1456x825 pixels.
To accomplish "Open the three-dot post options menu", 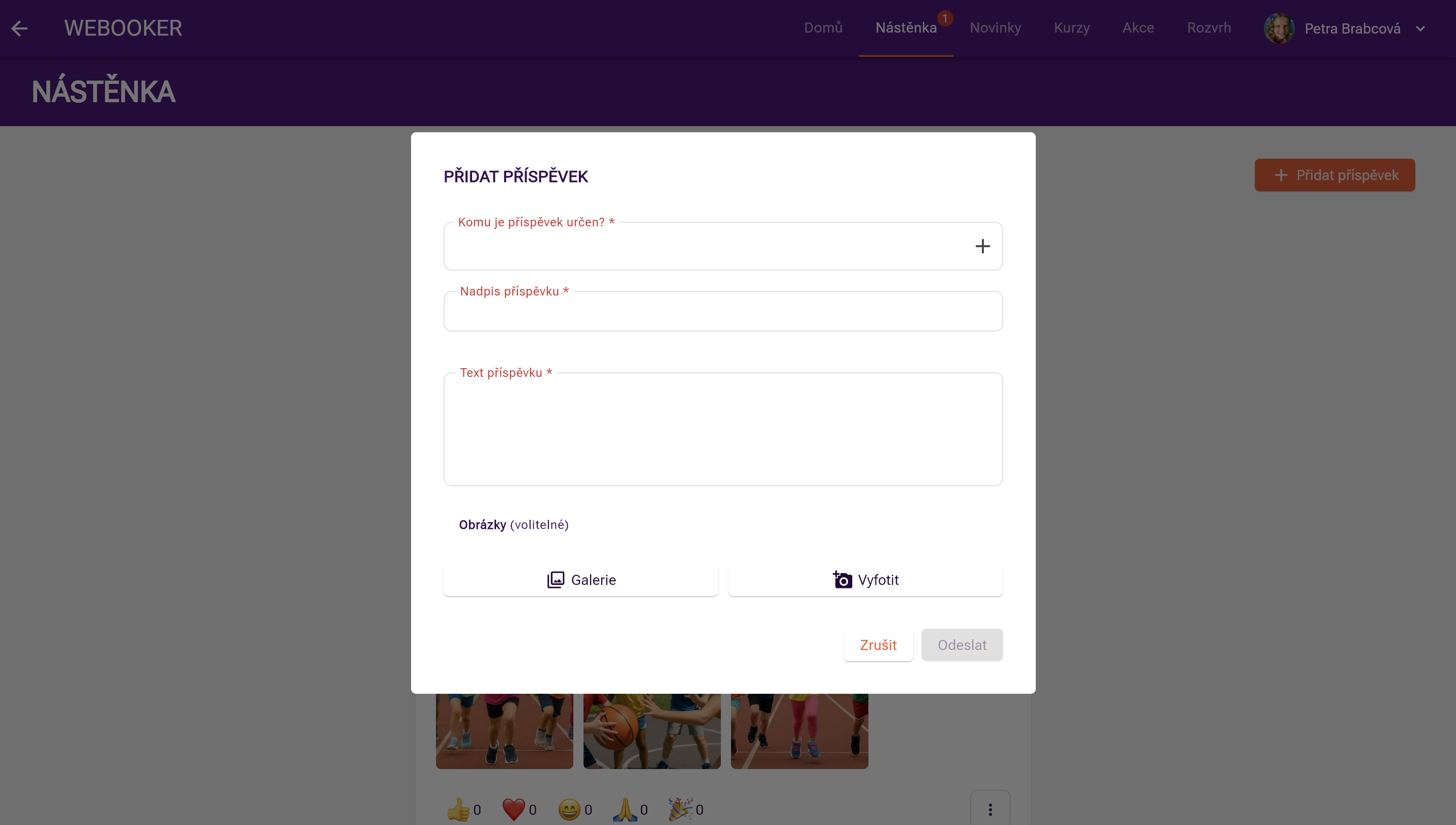I will point(990,810).
